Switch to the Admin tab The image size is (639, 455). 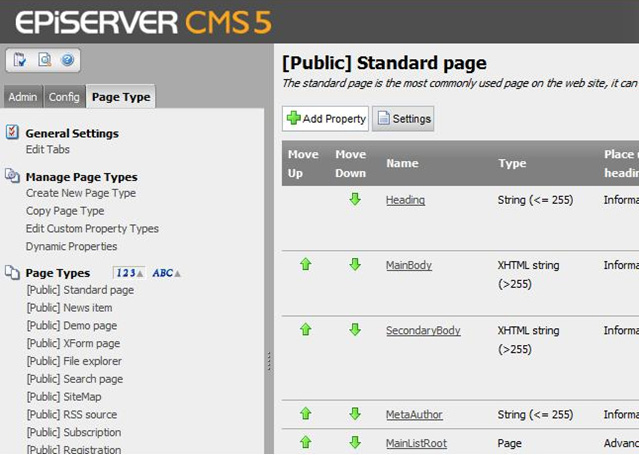point(22,97)
